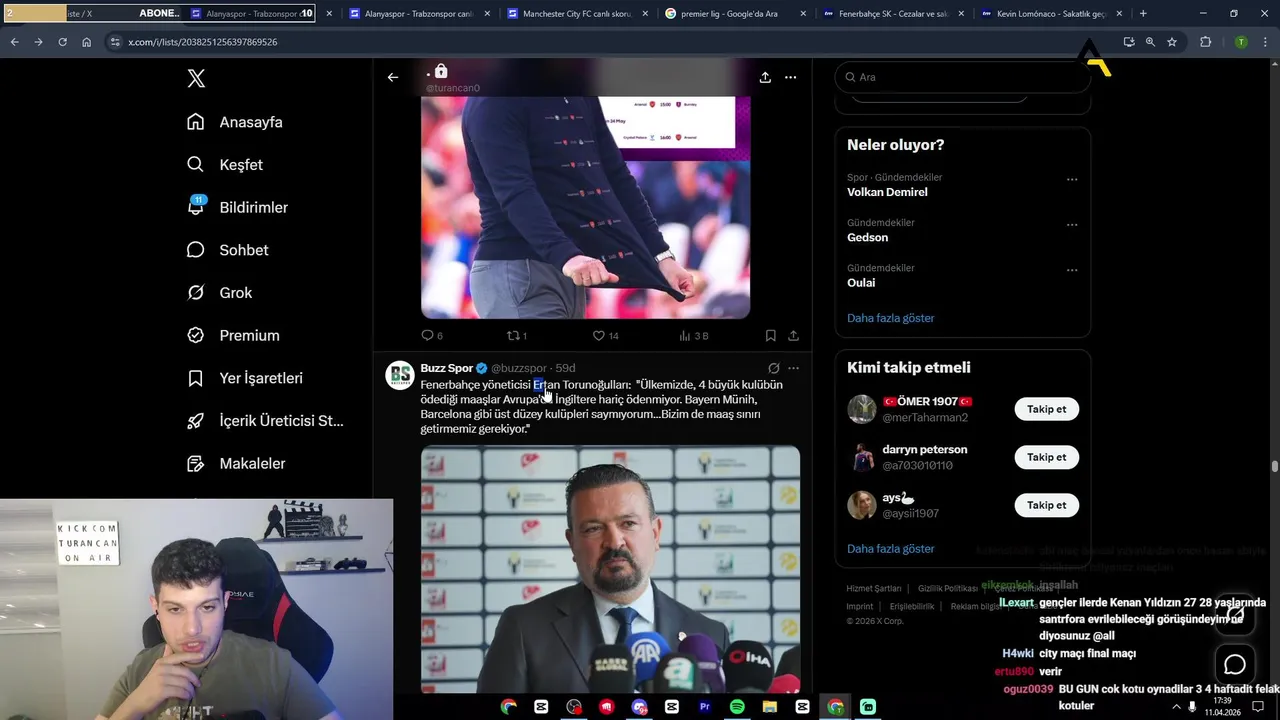This screenshot has height=720, width=1280.
Task: Follow darryn peterson with Takip et
Action: 1046,457
